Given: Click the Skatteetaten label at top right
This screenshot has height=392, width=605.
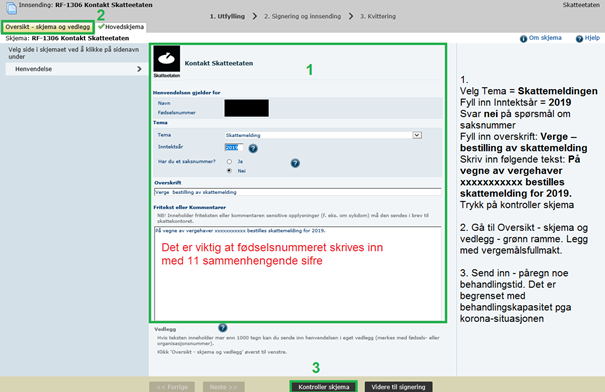Looking at the screenshot, I should click(581, 5).
